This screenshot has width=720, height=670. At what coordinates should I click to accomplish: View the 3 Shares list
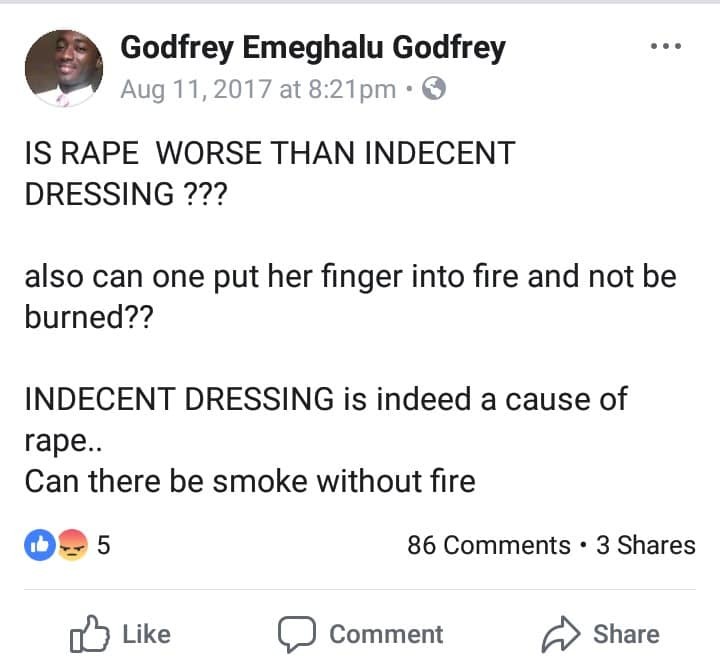click(645, 545)
